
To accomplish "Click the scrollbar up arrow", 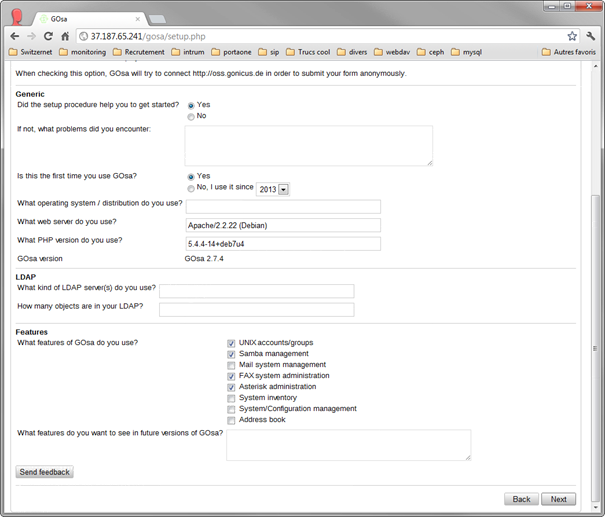I will (x=595, y=66).
